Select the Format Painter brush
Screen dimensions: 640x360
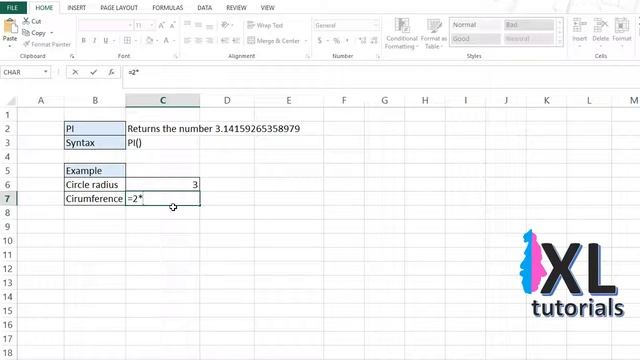[27, 44]
